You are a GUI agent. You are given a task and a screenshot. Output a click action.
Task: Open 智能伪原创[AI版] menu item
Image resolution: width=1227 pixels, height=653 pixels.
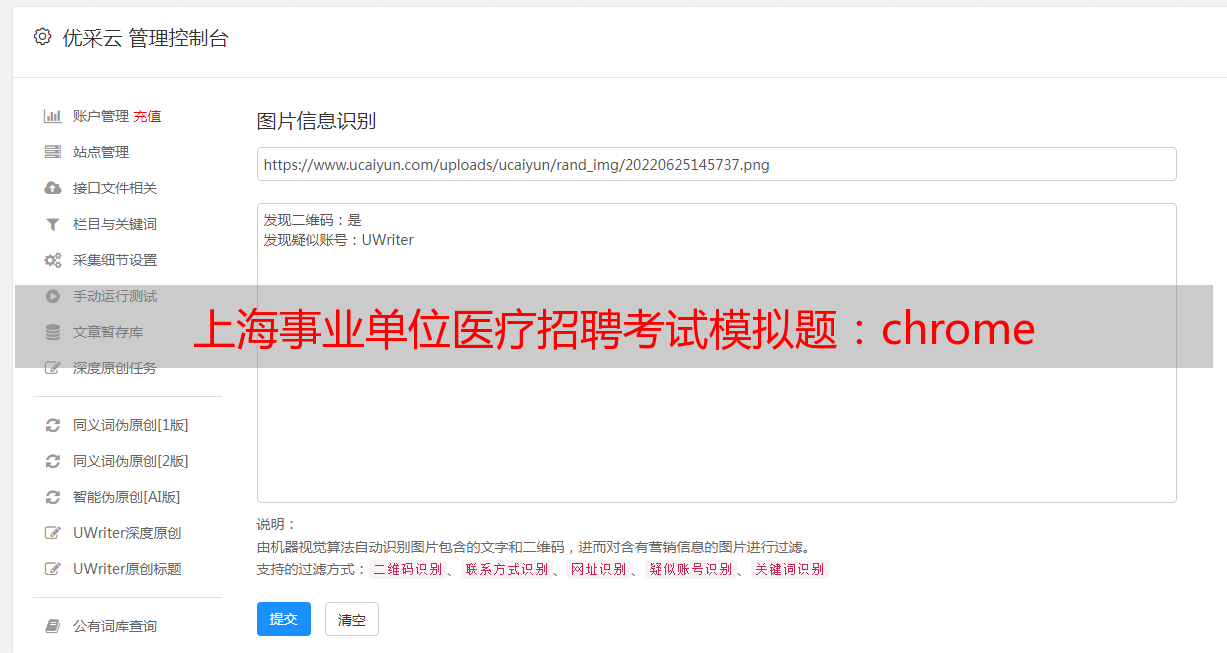126,497
